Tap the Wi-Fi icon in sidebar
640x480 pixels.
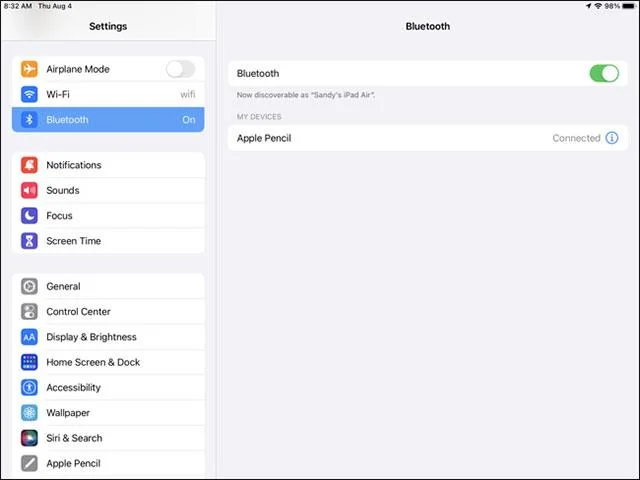click(29, 94)
